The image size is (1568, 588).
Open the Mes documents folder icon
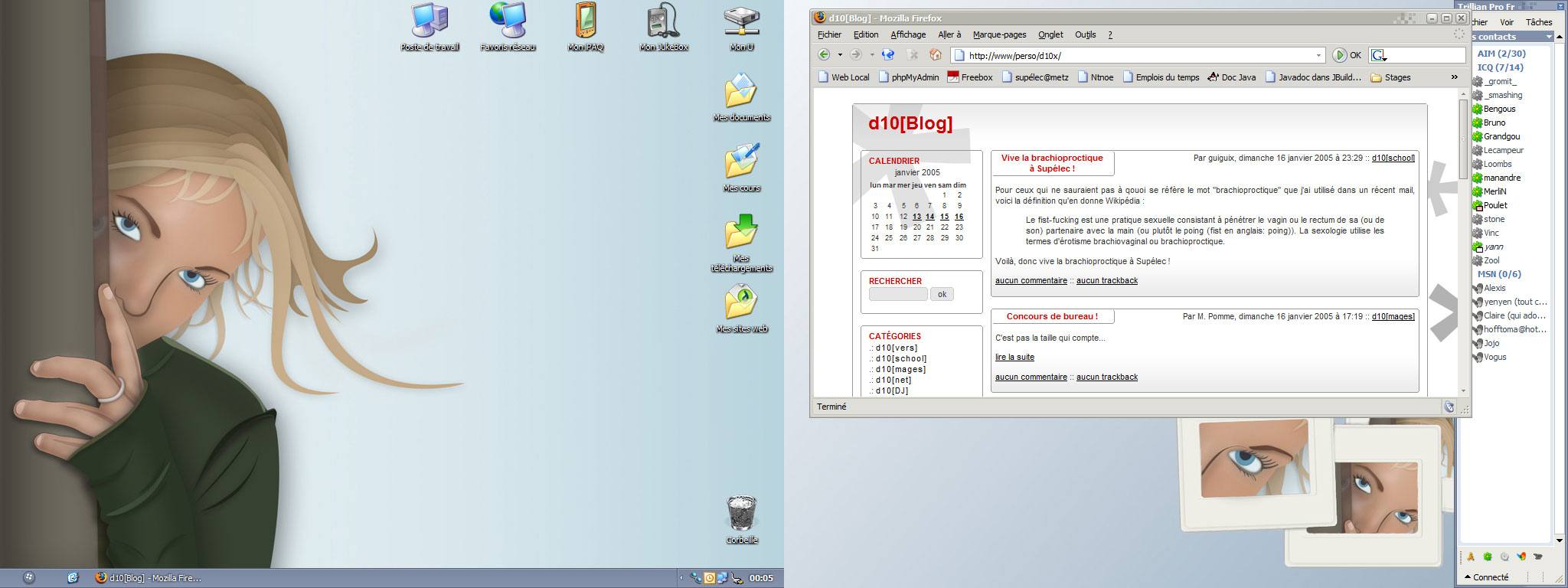(x=741, y=97)
